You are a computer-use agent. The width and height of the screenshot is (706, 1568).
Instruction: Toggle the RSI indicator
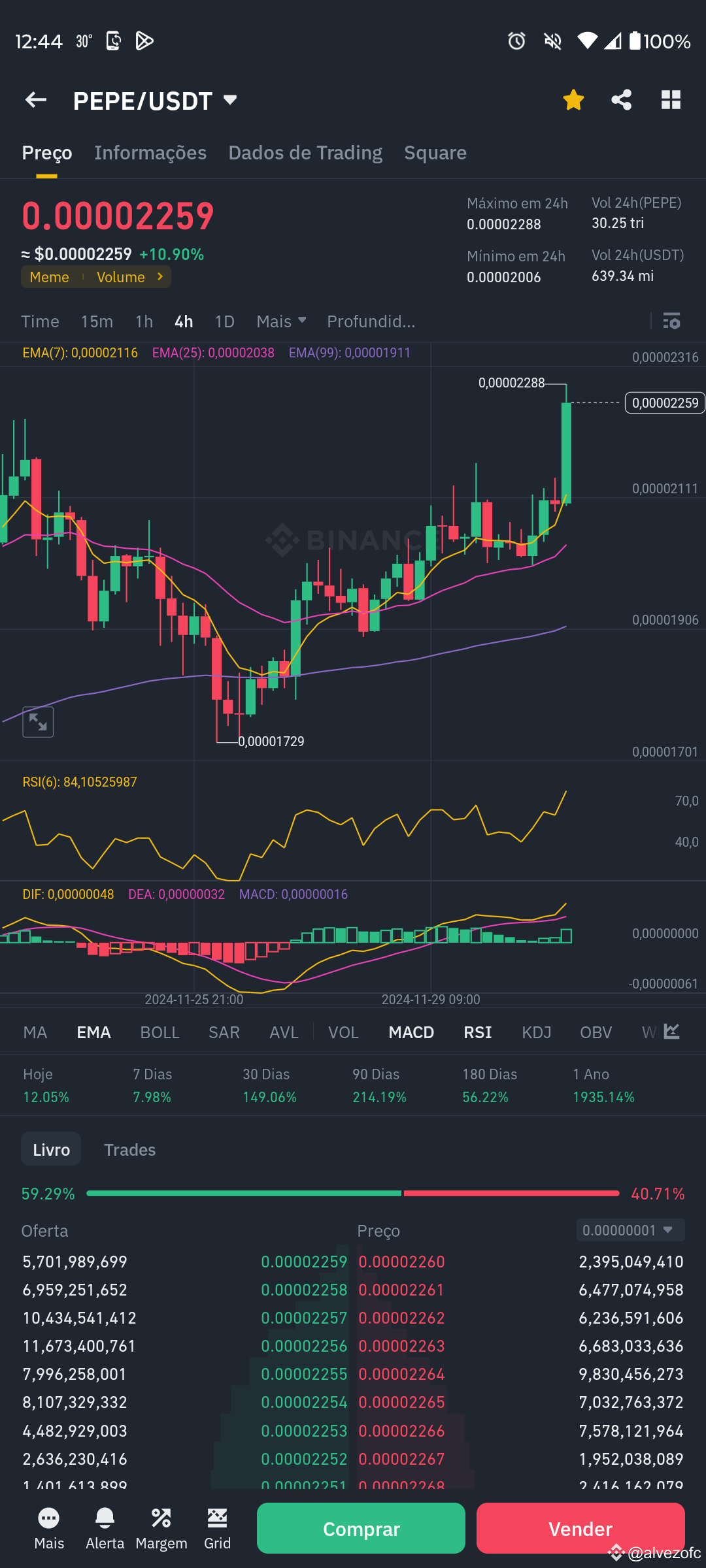tap(478, 1032)
